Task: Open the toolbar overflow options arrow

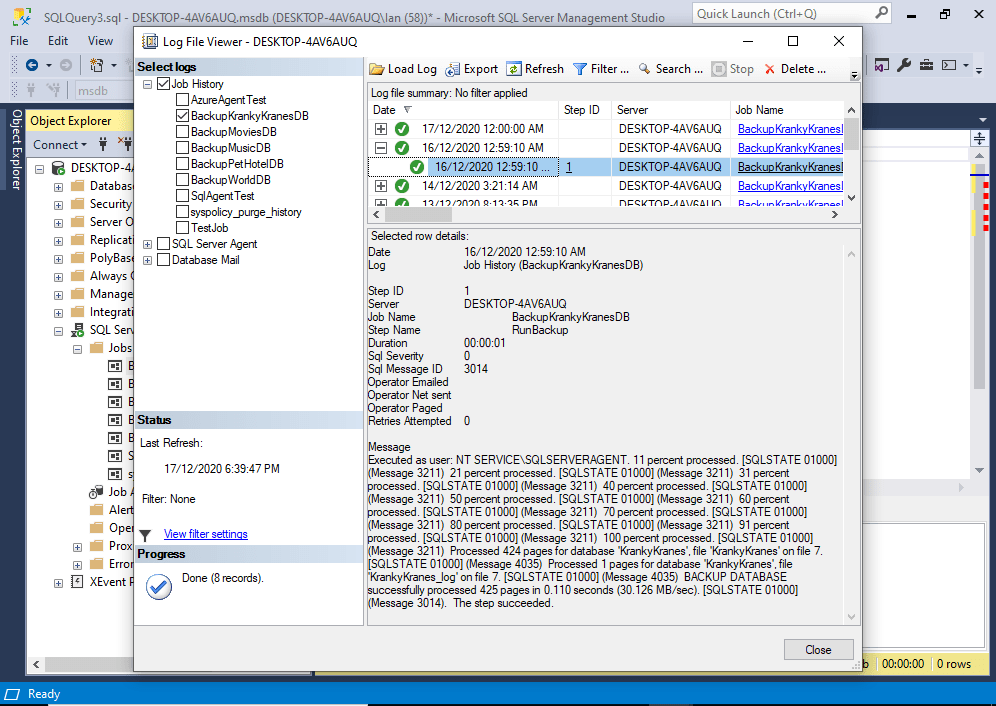Action: (854, 74)
